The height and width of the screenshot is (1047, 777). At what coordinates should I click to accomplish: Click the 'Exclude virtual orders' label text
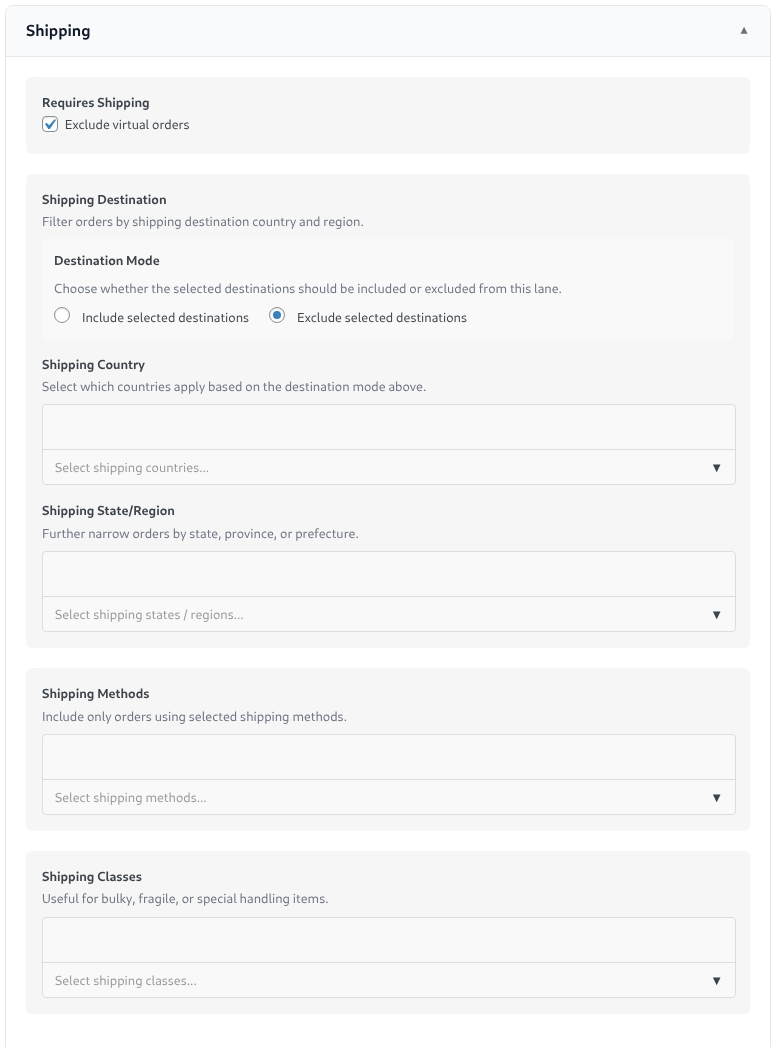pos(127,125)
